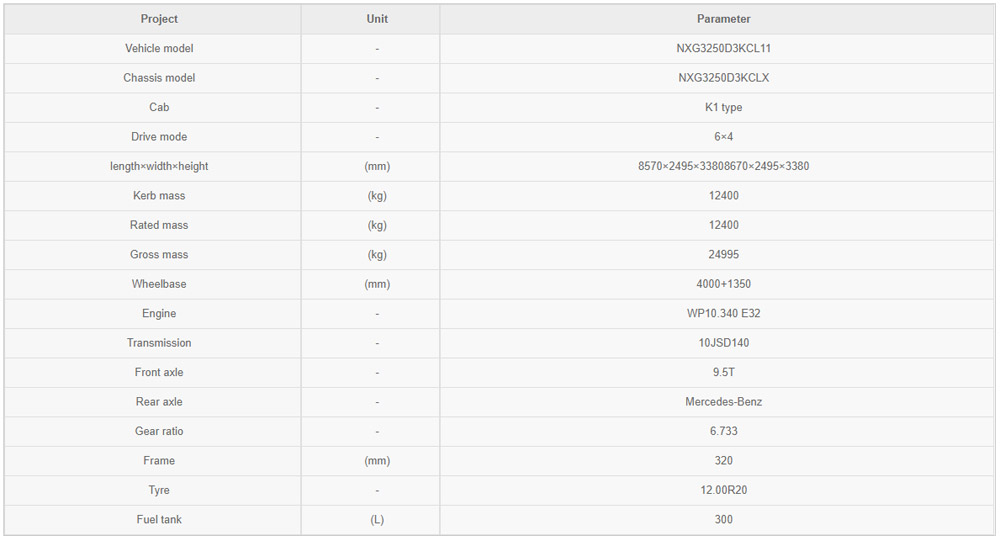Click transmission value 10JSD140

[x=723, y=343]
